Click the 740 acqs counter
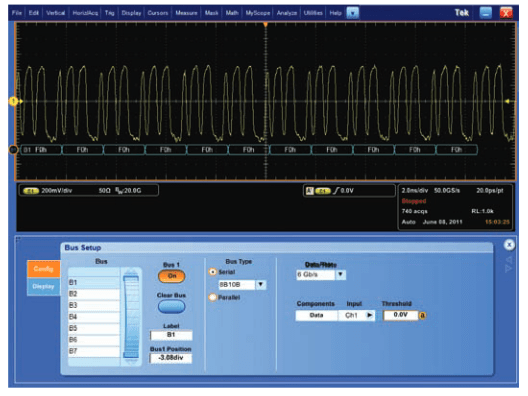The image size is (528, 396). 415,211
